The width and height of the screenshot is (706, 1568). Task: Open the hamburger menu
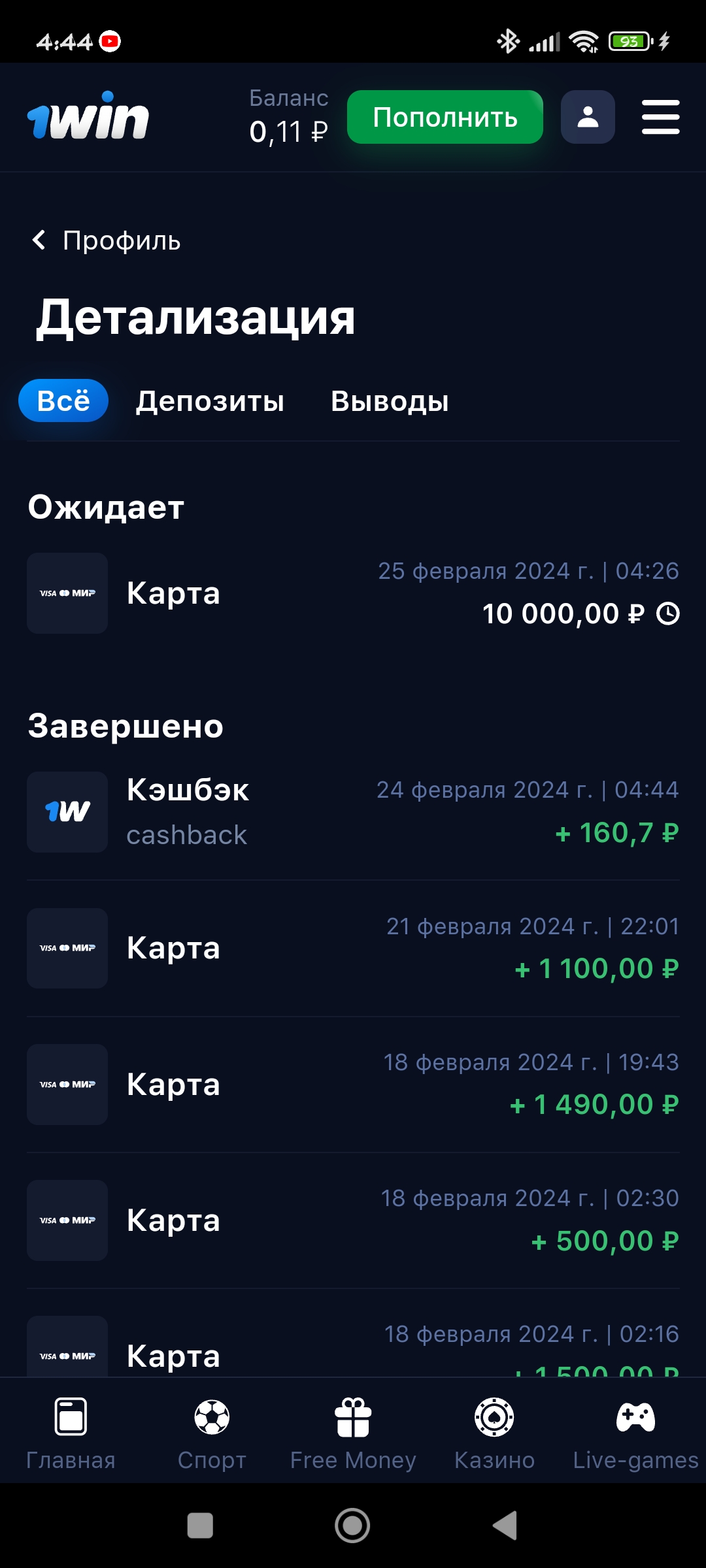click(x=660, y=117)
